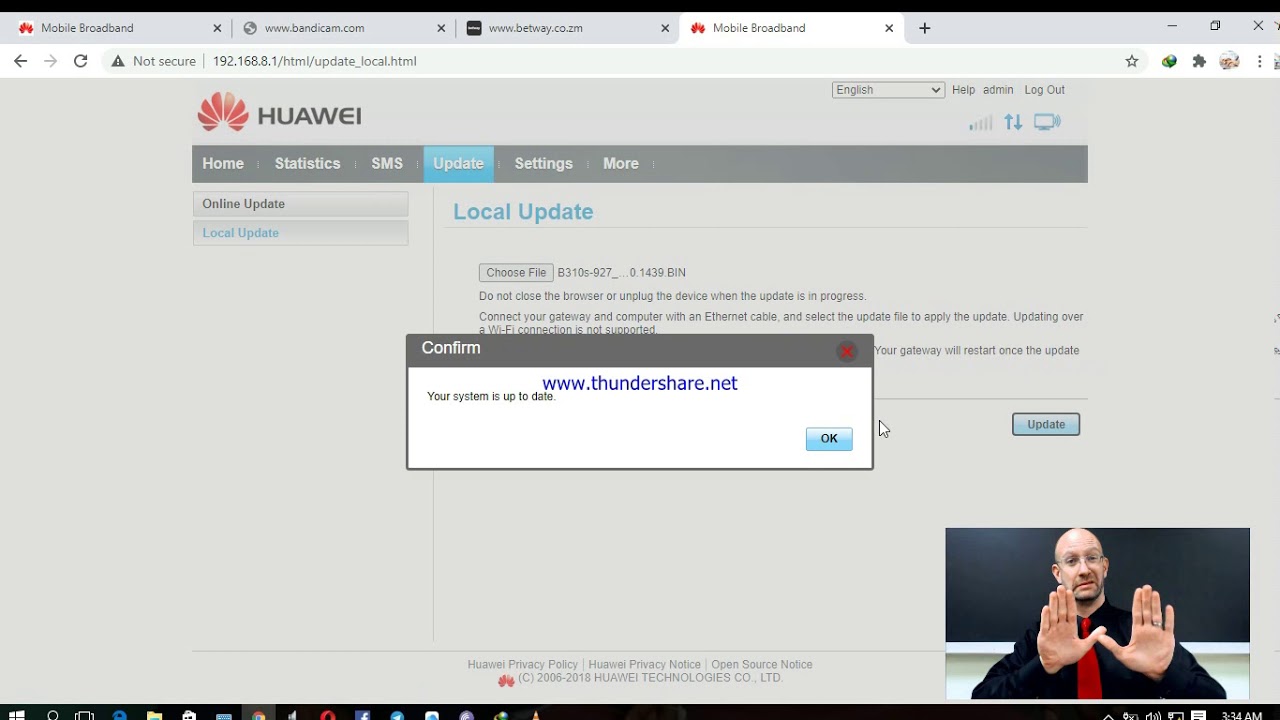Close the www.bandicam.com tab
This screenshot has width=1280, height=720.
441,28
